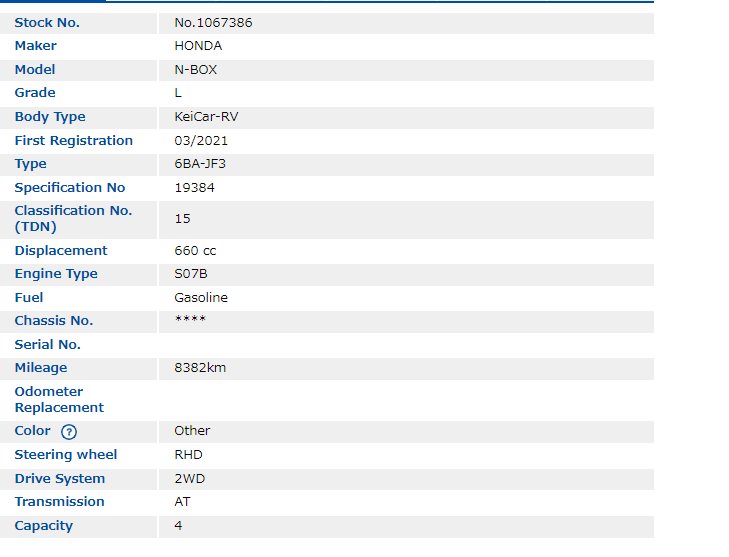
Task: Click the Capacity row label
Action: 44,526
